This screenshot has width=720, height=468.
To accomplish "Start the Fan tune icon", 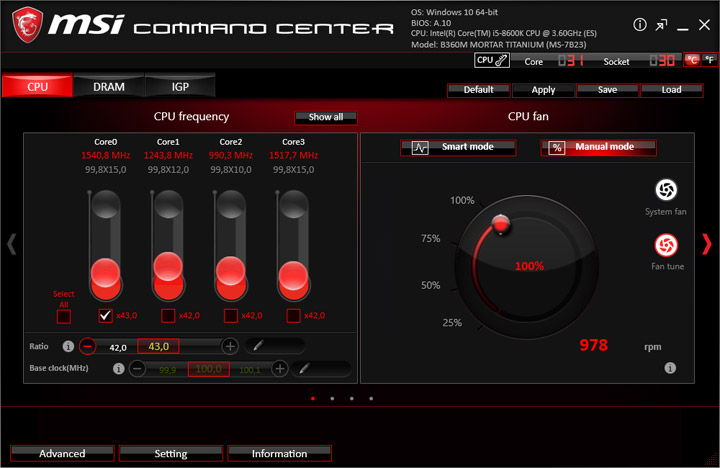I will (666, 245).
